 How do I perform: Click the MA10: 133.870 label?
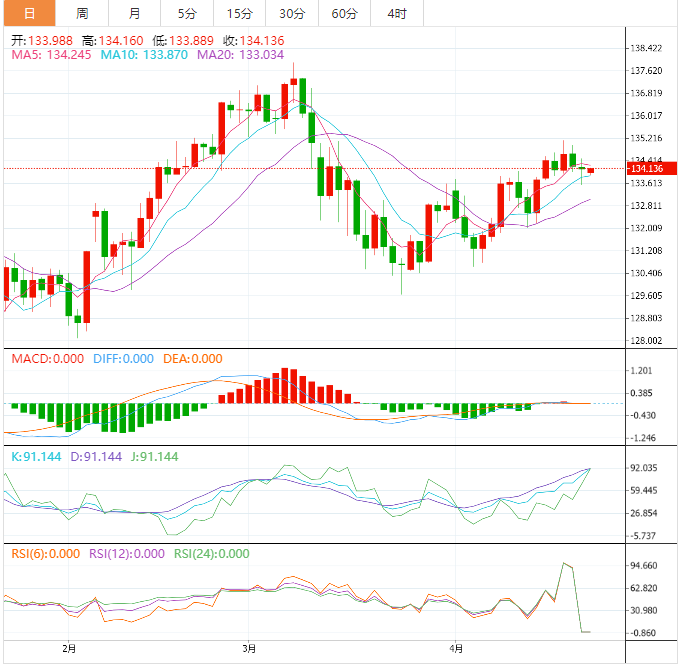pyautogui.click(x=144, y=55)
